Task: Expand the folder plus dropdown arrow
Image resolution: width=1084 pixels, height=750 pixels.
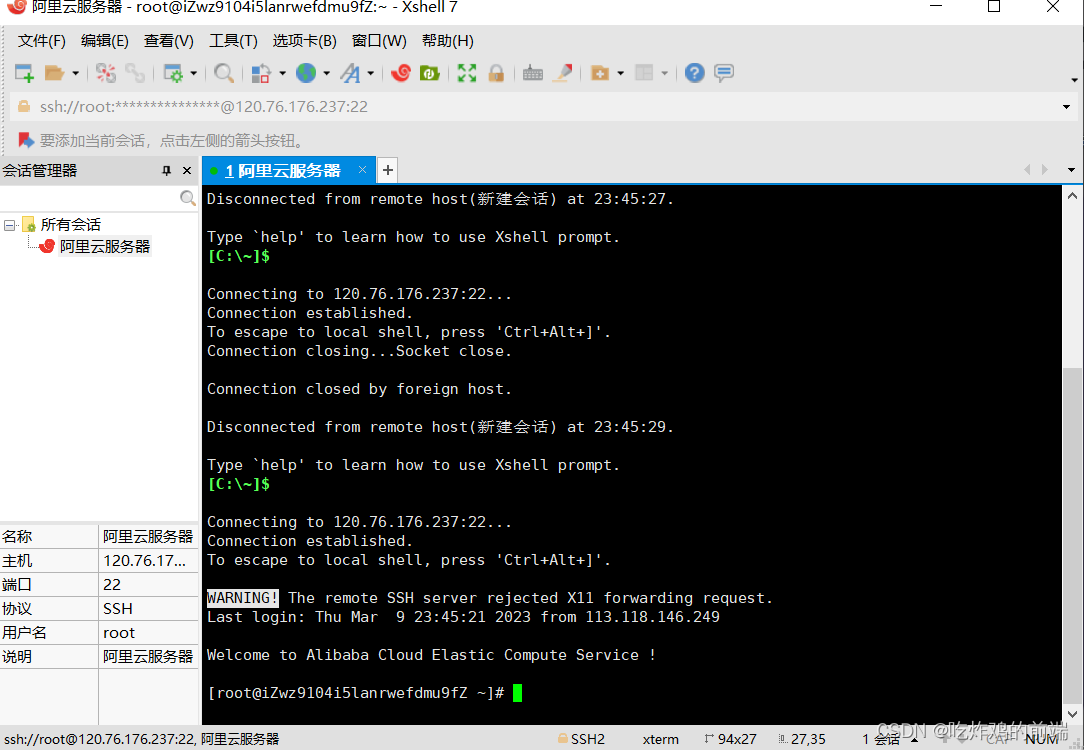Action: click(x=620, y=73)
